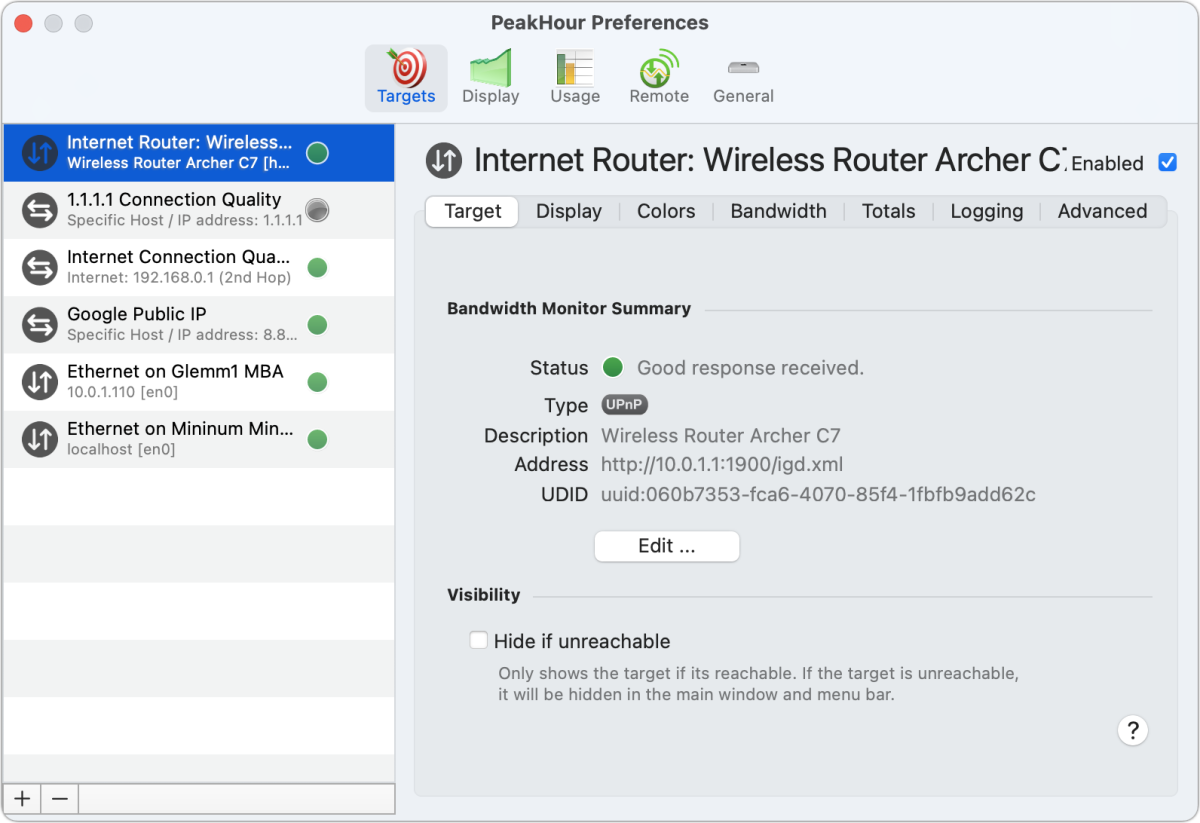Open the General preferences pane
1200x823 pixels.
pyautogui.click(x=743, y=77)
